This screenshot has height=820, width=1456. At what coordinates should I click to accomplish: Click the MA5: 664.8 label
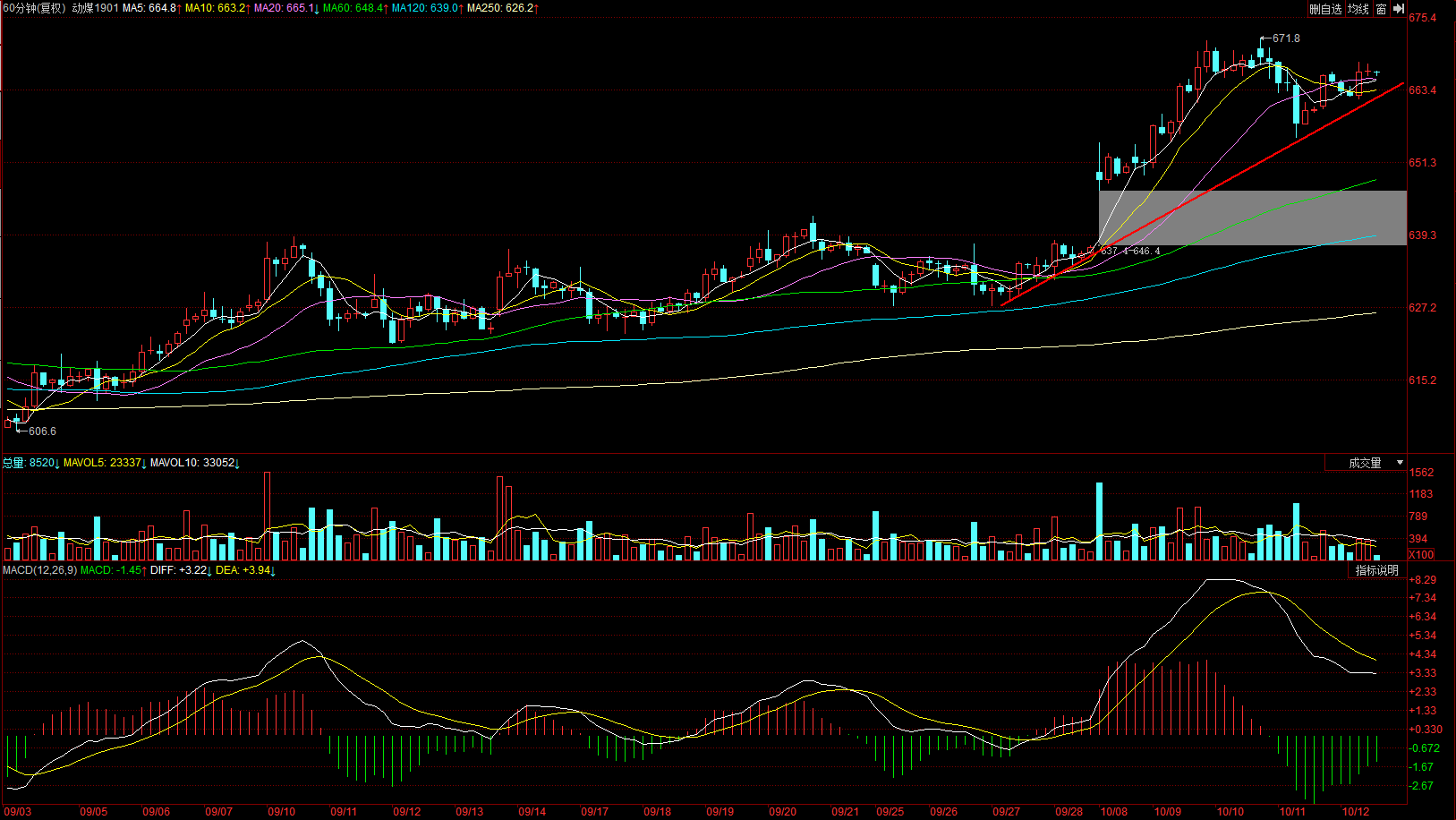pos(151,8)
